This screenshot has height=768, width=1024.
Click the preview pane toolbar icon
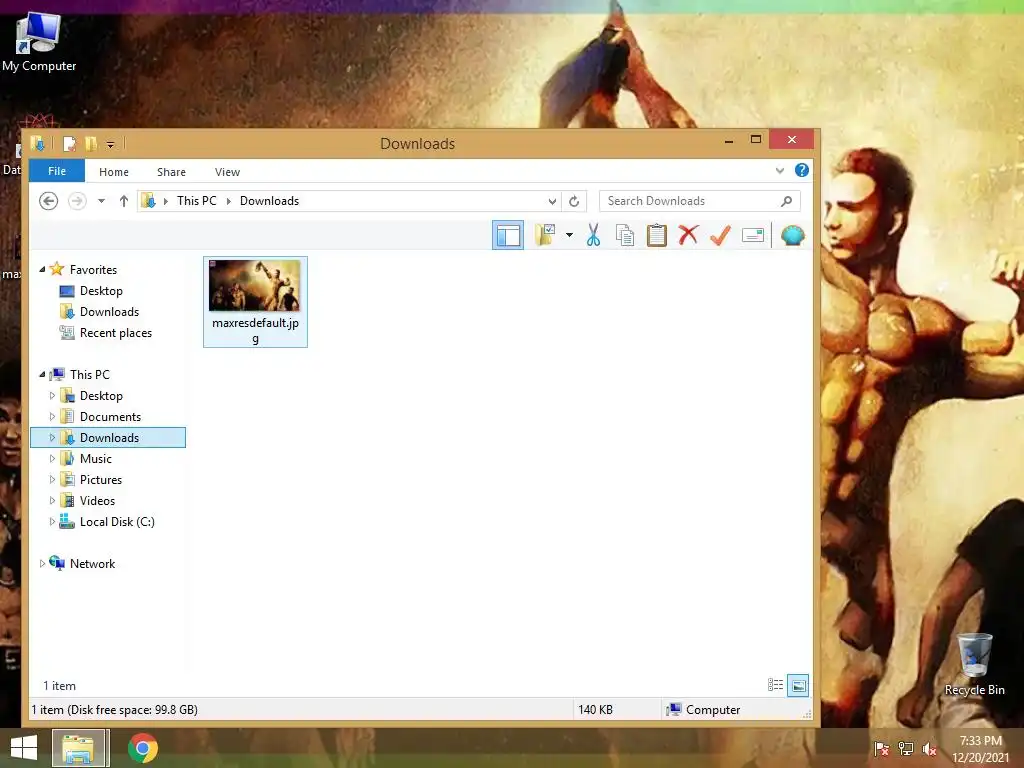pyautogui.click(x=507, y=235)
